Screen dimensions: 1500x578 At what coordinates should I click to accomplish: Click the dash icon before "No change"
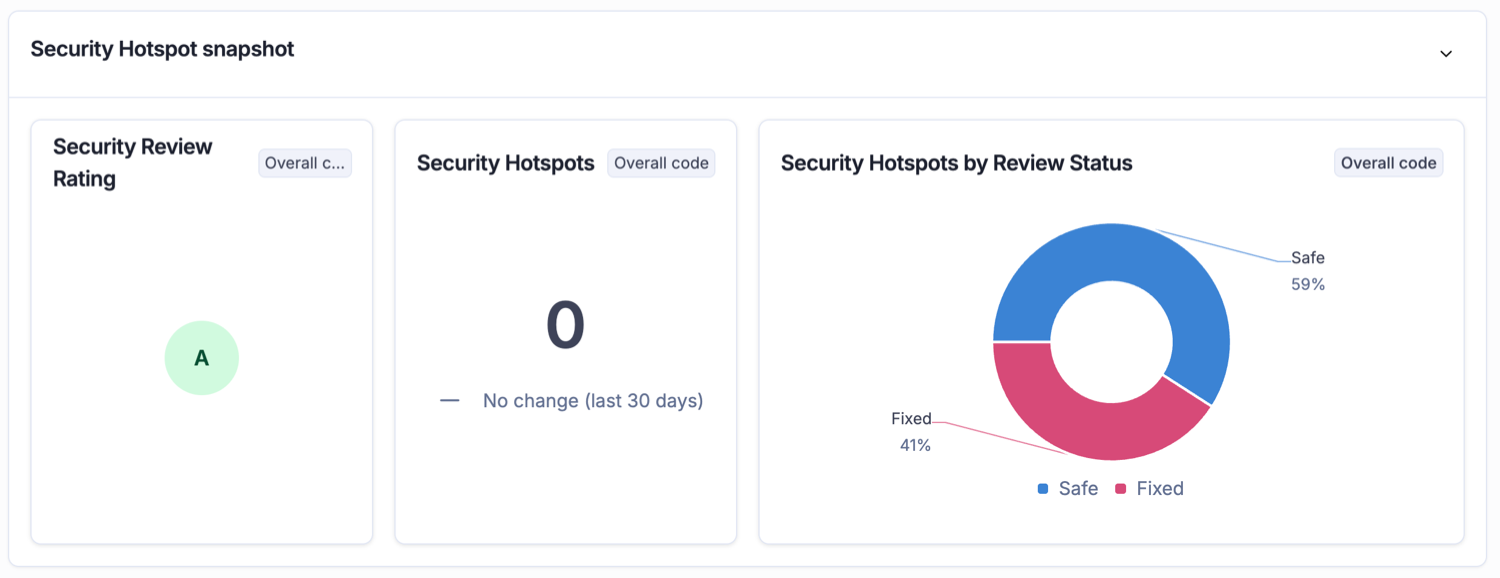(x=447, y=400)
